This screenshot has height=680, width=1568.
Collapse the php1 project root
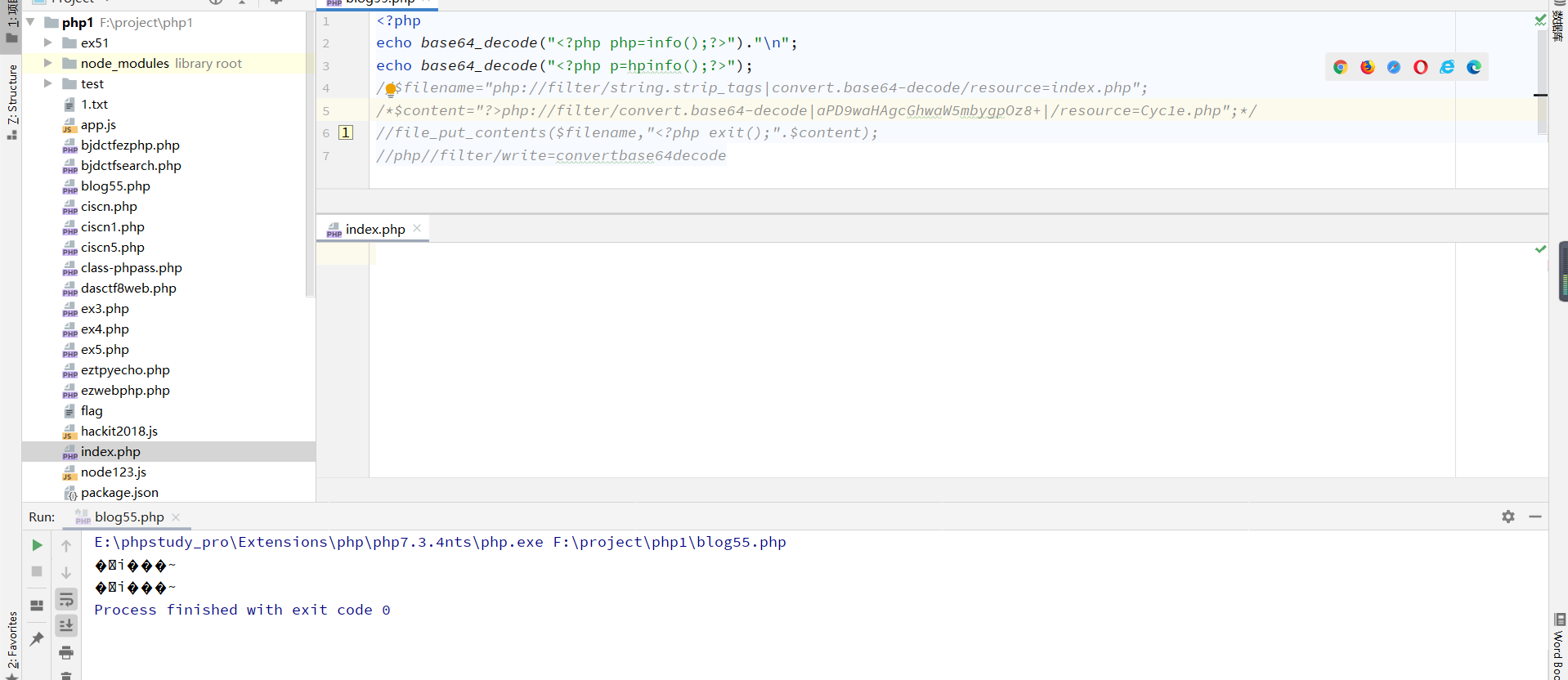tap(31, 22)
